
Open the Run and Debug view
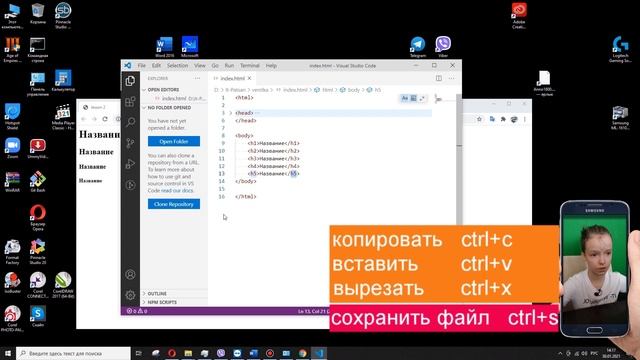(x=130, y=164)
